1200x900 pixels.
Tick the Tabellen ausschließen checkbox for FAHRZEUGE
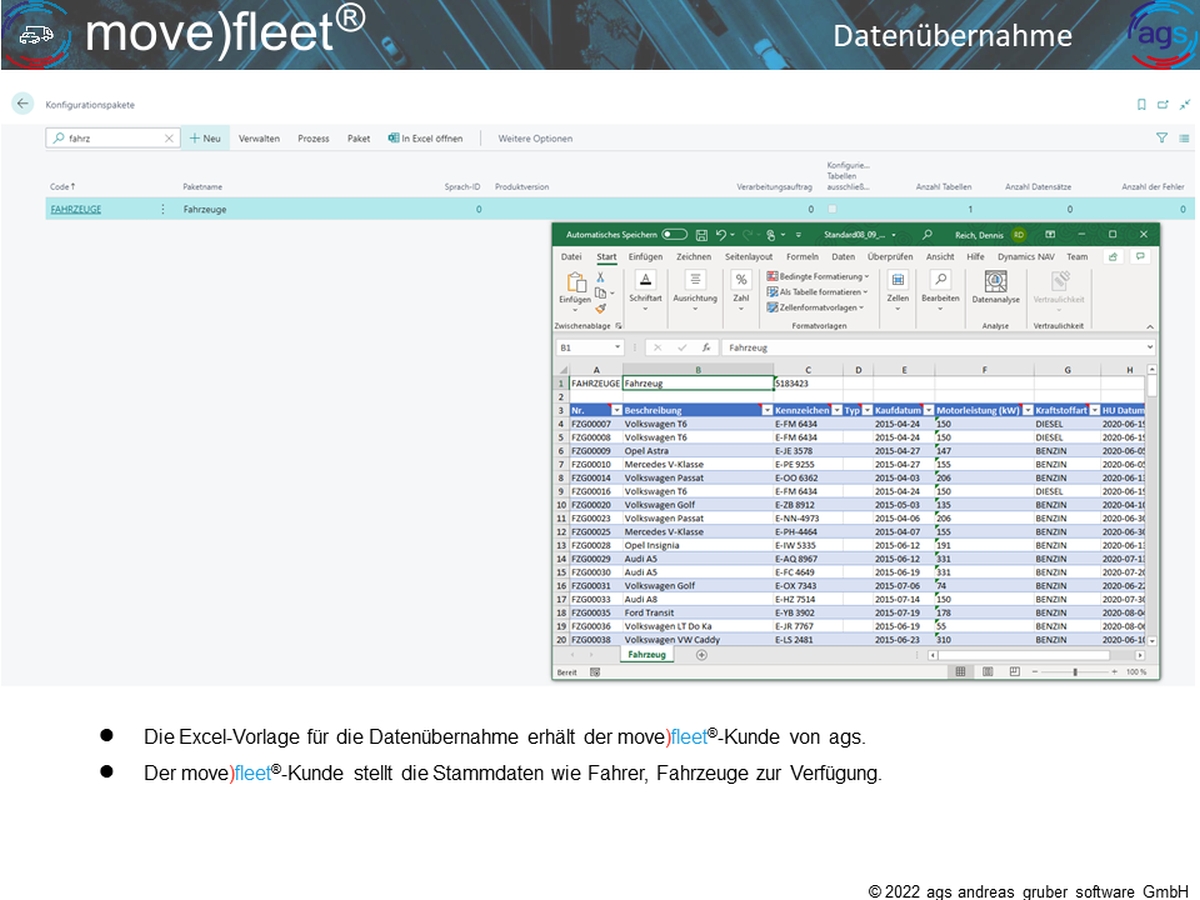pyautogui.click(x=831, y=209)
